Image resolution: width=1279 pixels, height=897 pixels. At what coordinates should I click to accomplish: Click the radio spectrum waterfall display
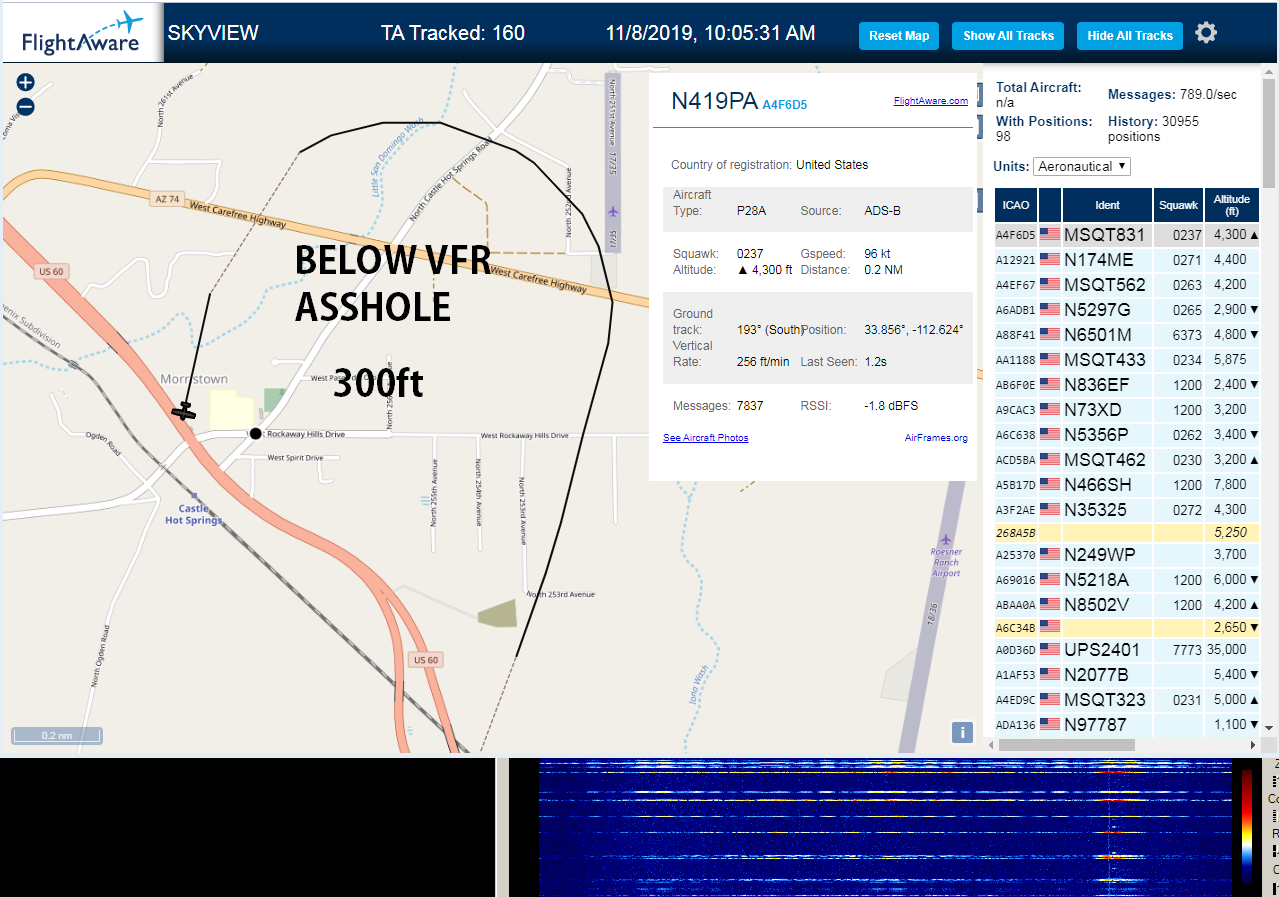click(x=886, y=827)
